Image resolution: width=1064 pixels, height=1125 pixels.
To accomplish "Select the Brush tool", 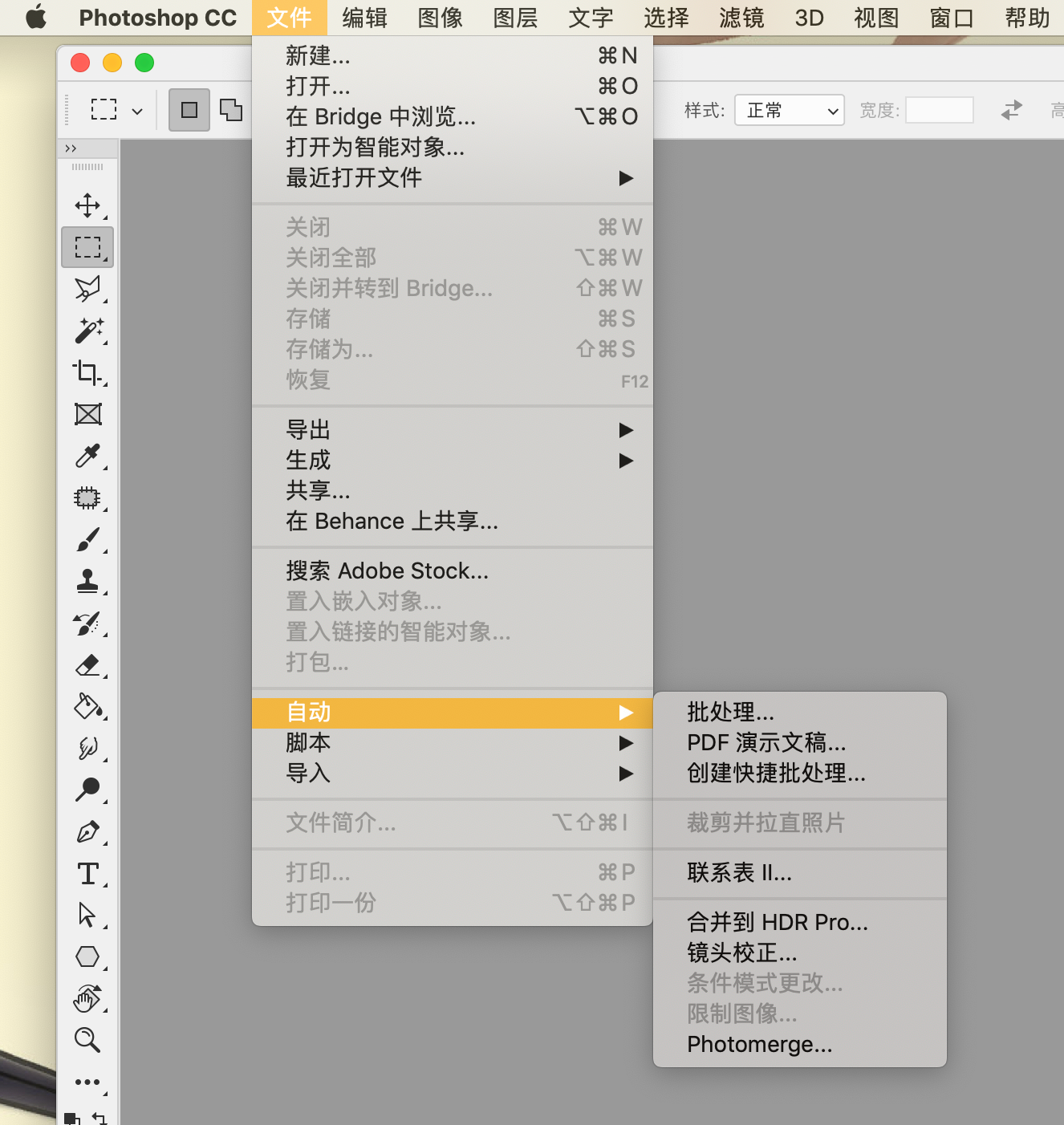I will coord(87,539).
